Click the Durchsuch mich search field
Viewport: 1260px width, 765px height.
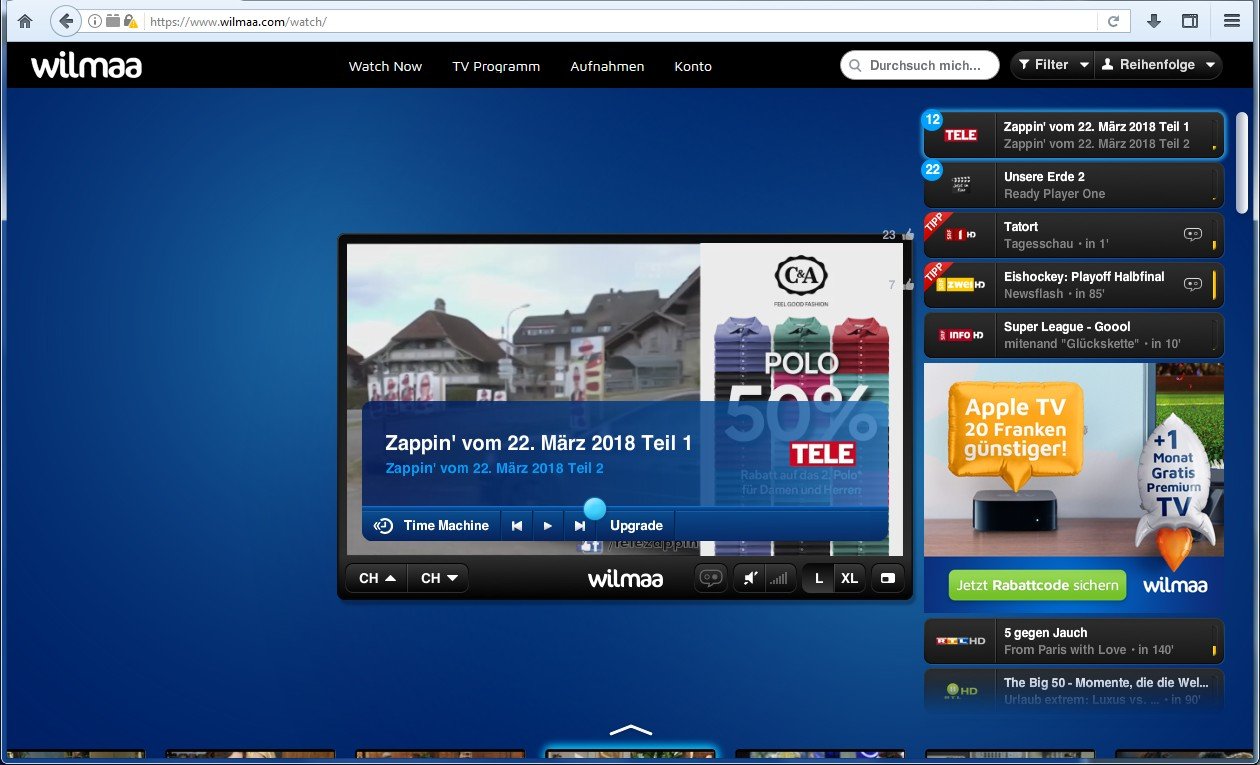click(920, 65)
